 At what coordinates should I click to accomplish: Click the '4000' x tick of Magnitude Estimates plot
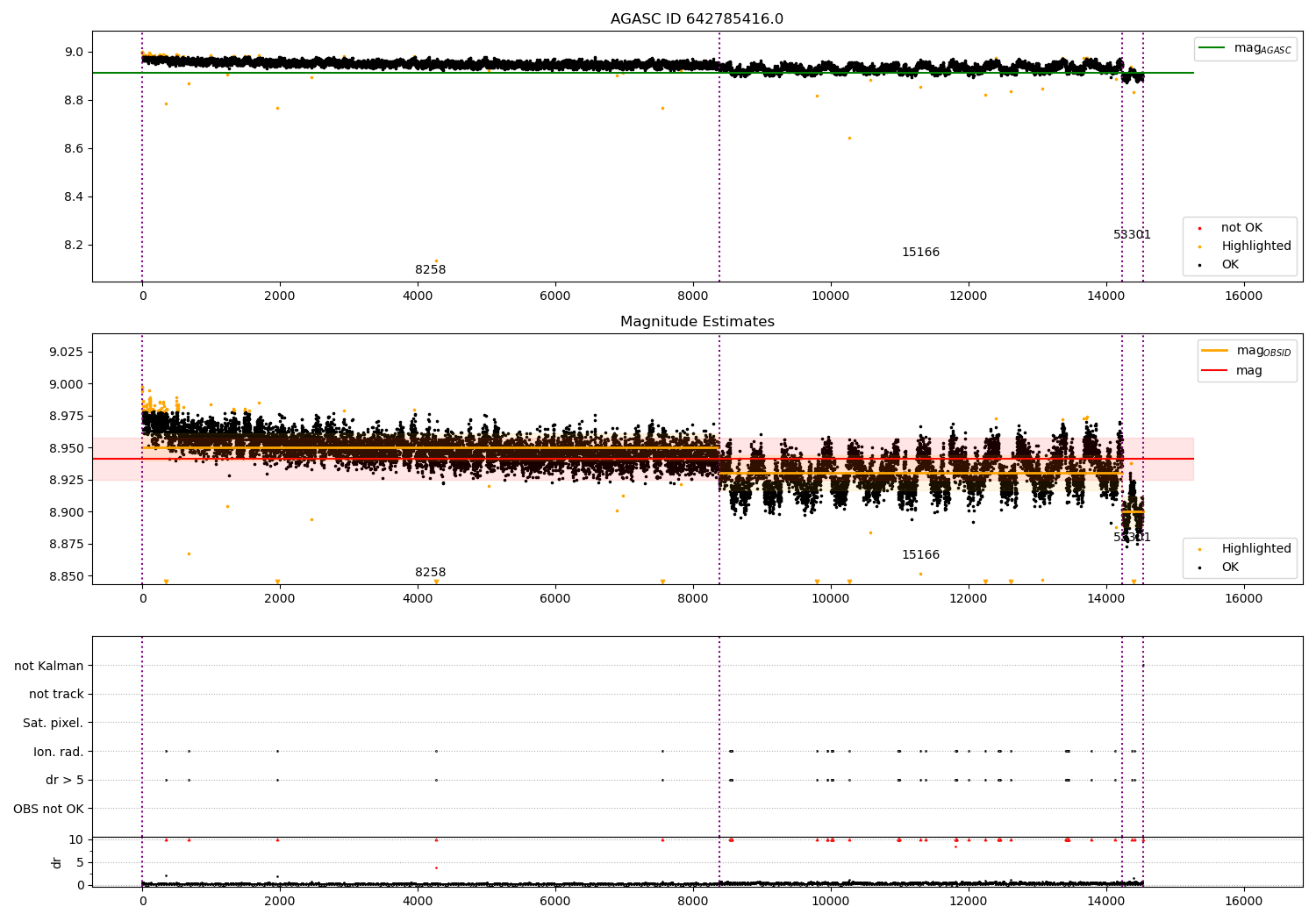coord(418,599)
